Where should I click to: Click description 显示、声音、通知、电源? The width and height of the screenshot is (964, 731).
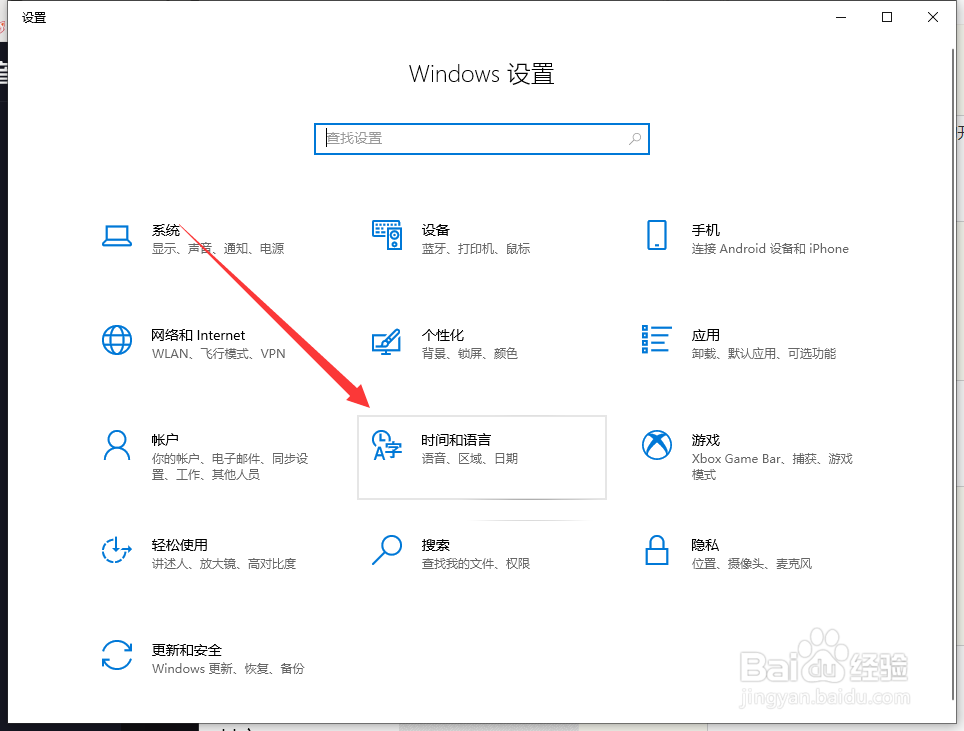[218, 248]
